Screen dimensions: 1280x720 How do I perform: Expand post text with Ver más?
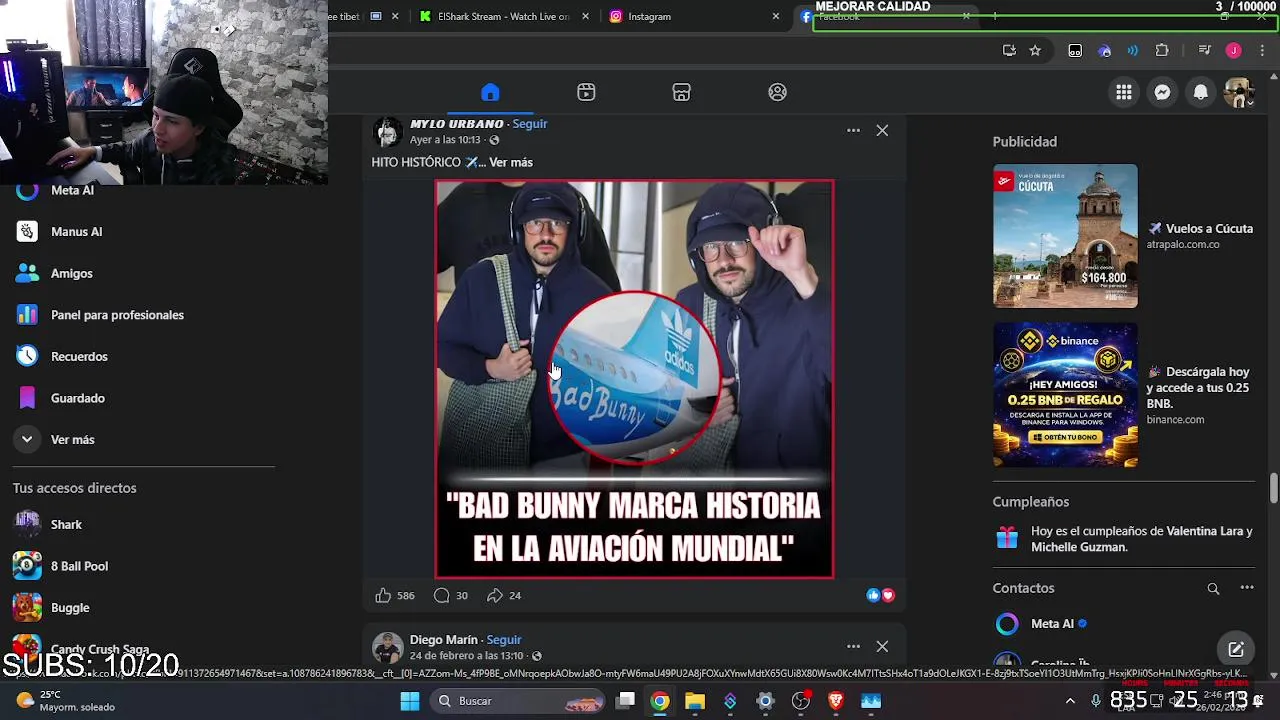(x=511, y=162)
